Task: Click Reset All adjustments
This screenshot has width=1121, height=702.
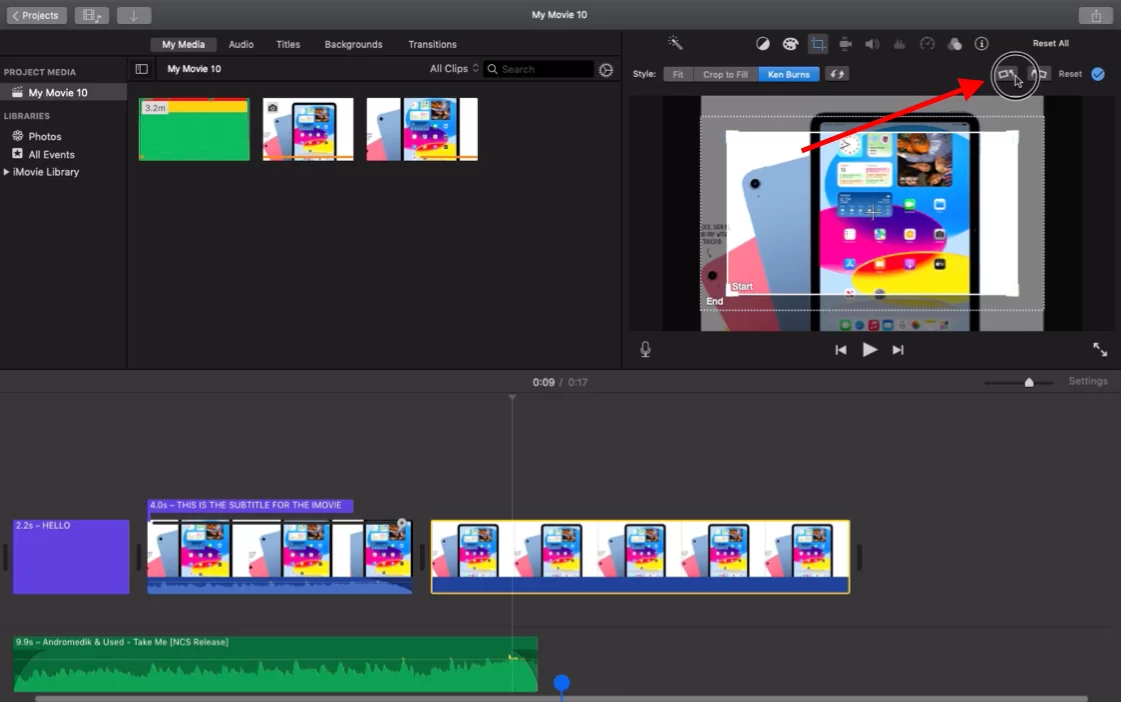Action: coord(1050,44)
